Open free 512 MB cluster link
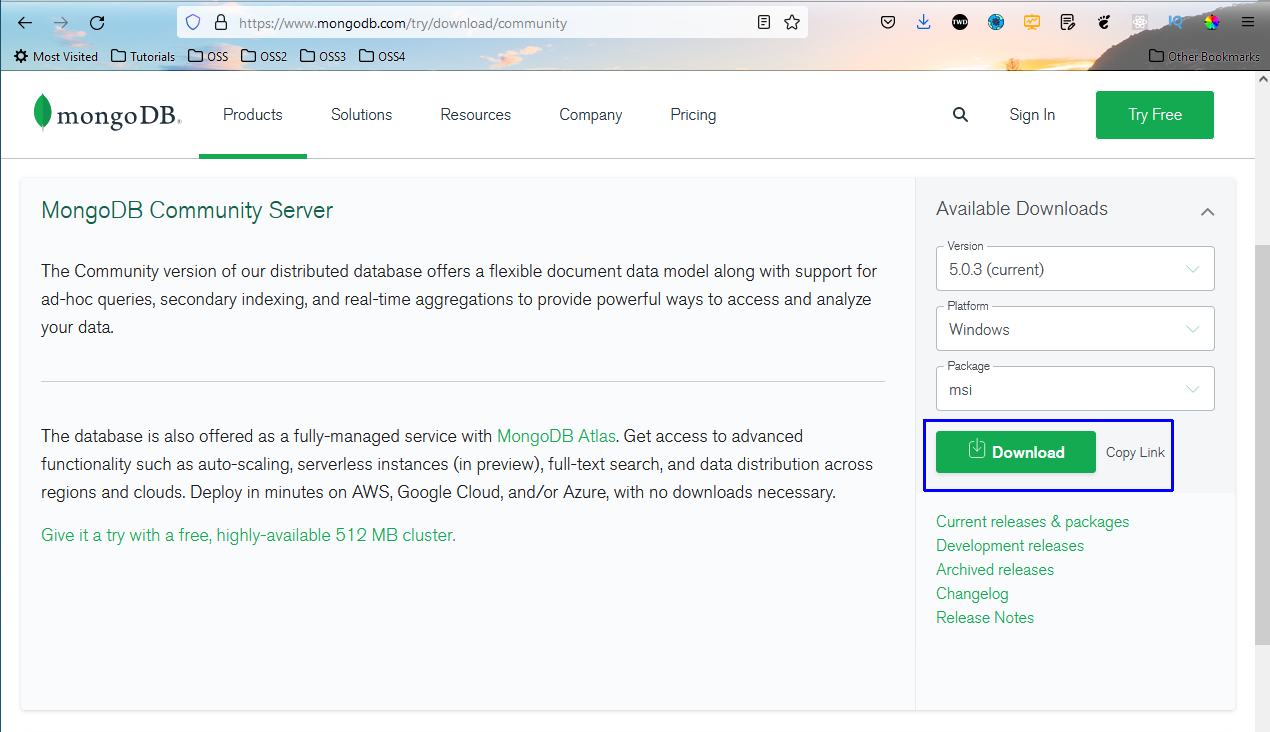This screenshot has width=1270, height=732. 248,535
